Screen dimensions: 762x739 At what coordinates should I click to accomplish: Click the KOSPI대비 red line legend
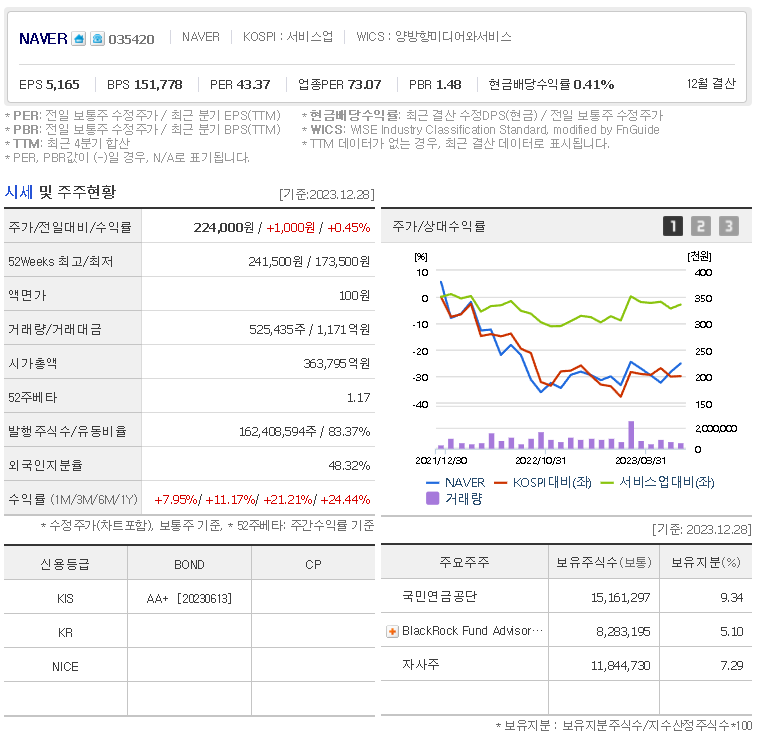pyautogui.click(x=543, y=482)
